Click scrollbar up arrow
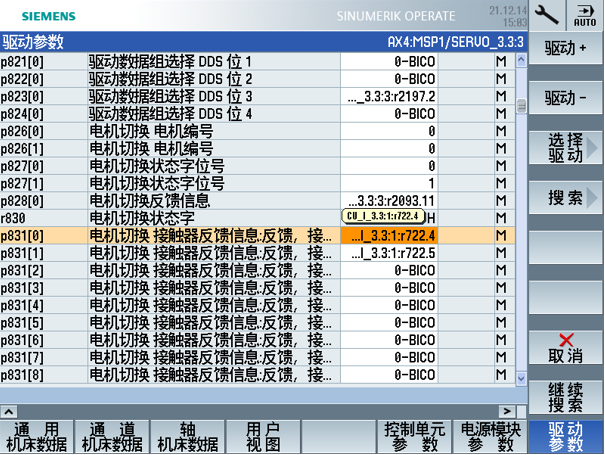The image size is (605, 455). pos(521,60)
